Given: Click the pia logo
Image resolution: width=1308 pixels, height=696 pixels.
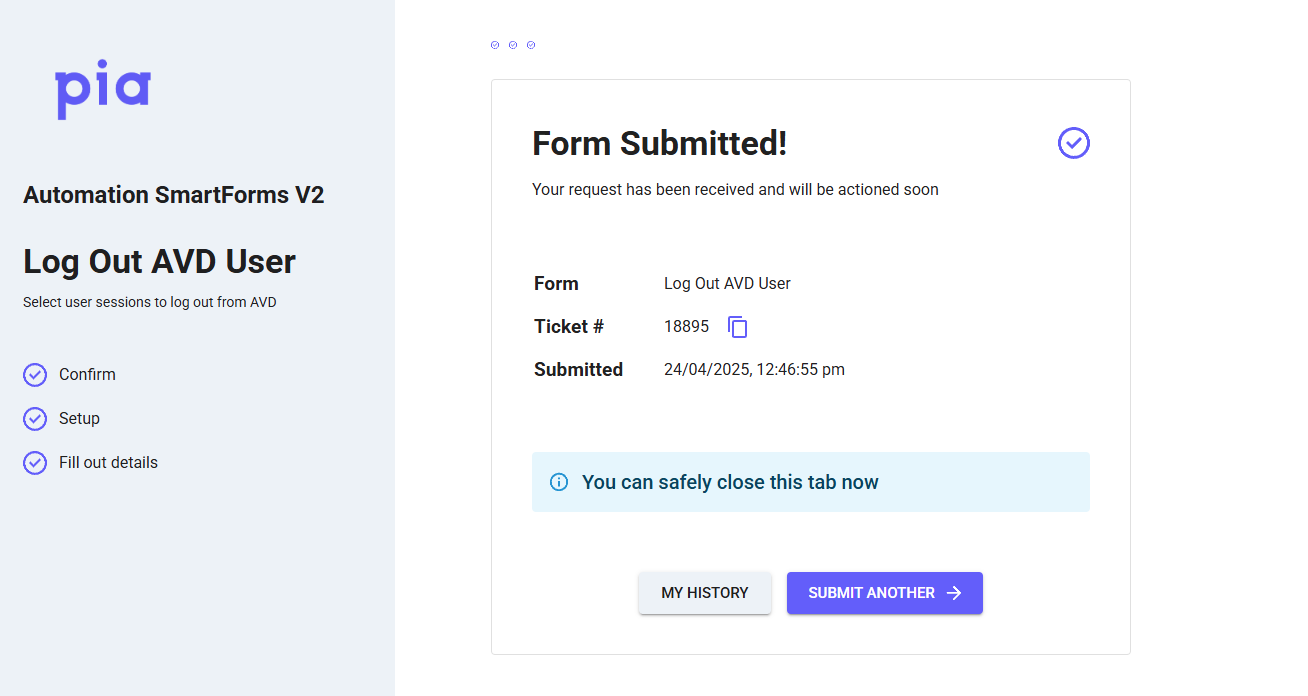Looking at the screenshot, I should click(x=103, y=91).
